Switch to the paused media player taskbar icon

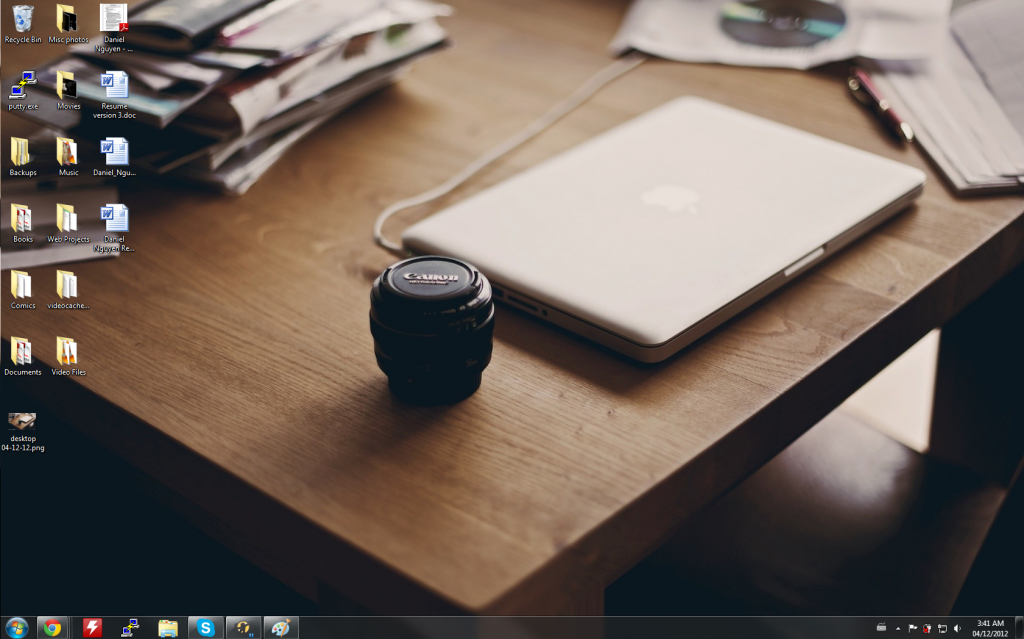click(244, 628)
